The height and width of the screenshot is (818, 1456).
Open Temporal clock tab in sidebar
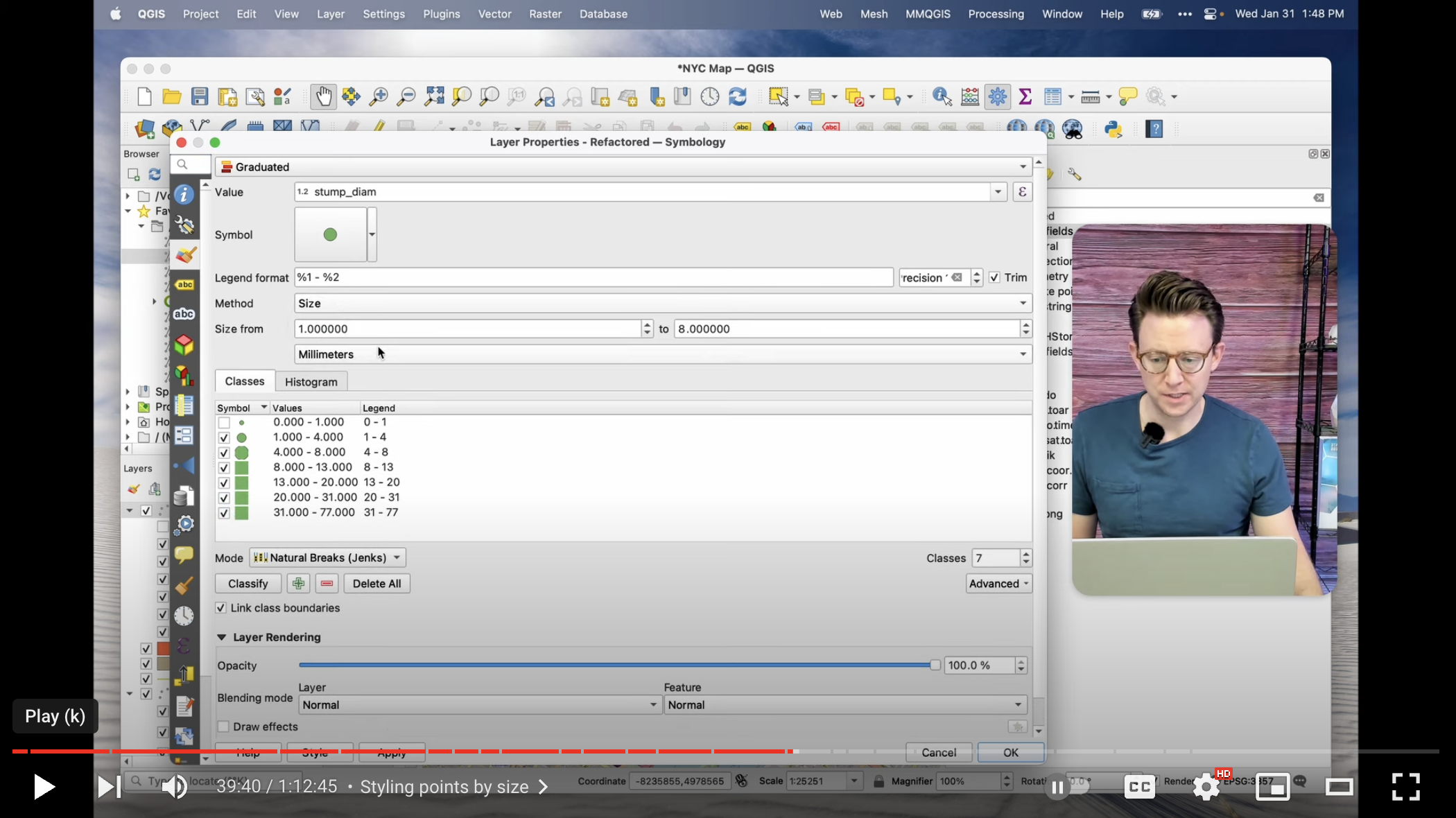184,616
